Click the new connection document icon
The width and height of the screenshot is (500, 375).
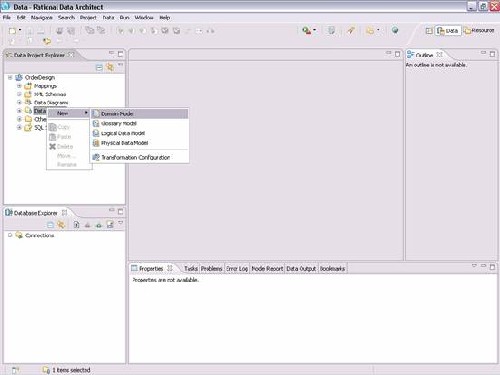(76, 225)
